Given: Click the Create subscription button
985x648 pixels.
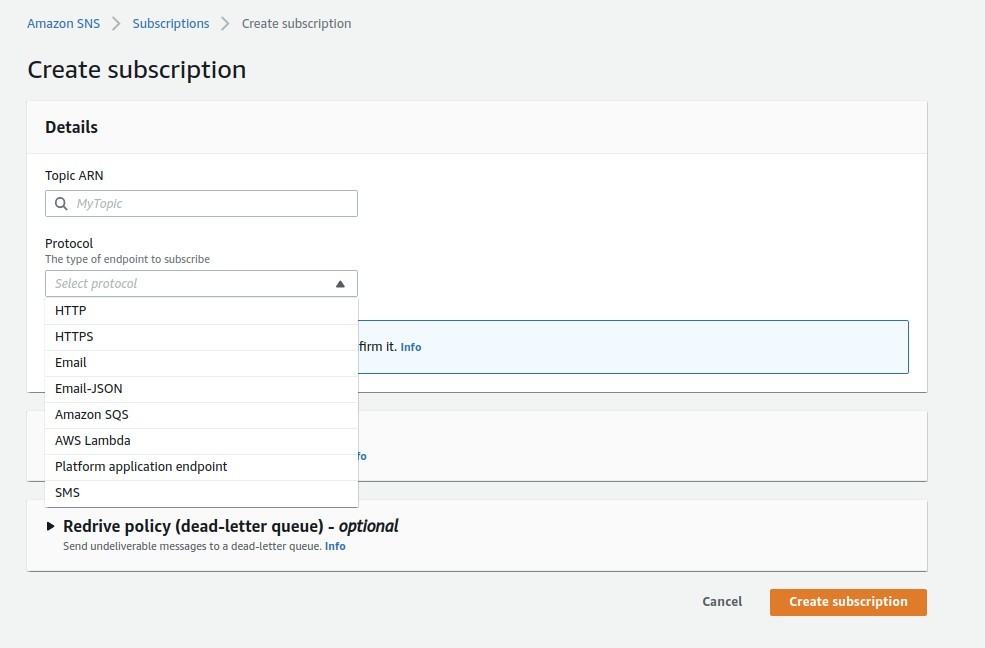Looking at the screenshot, I should click(848, 602).
